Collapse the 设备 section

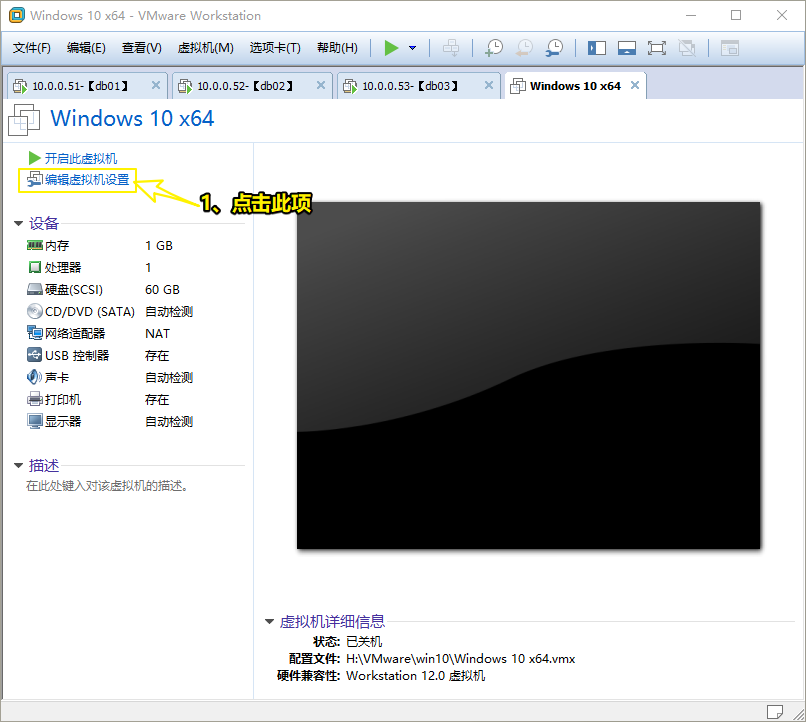click(x=19, y=224)
